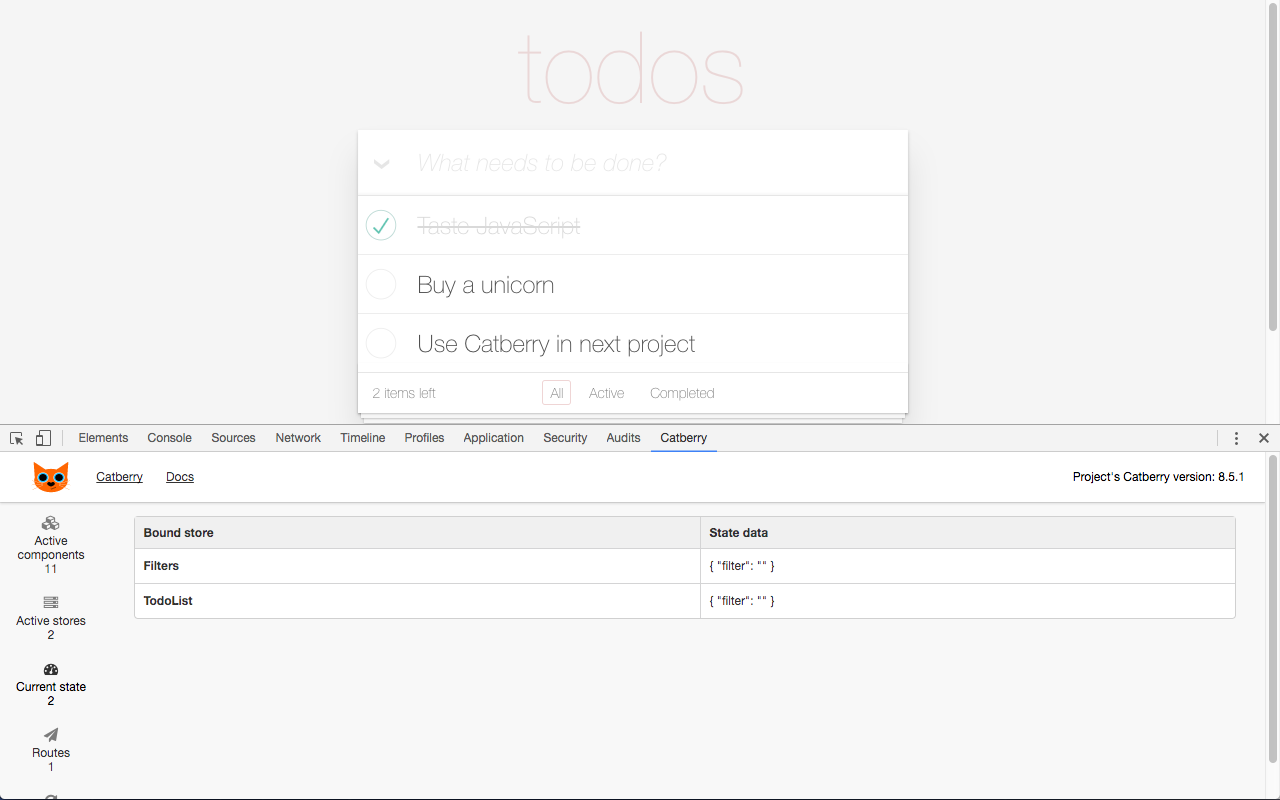This screenshot has width=1280, height=800.
Task: Click the Bound store column header
Action: [x=418, y=533]
